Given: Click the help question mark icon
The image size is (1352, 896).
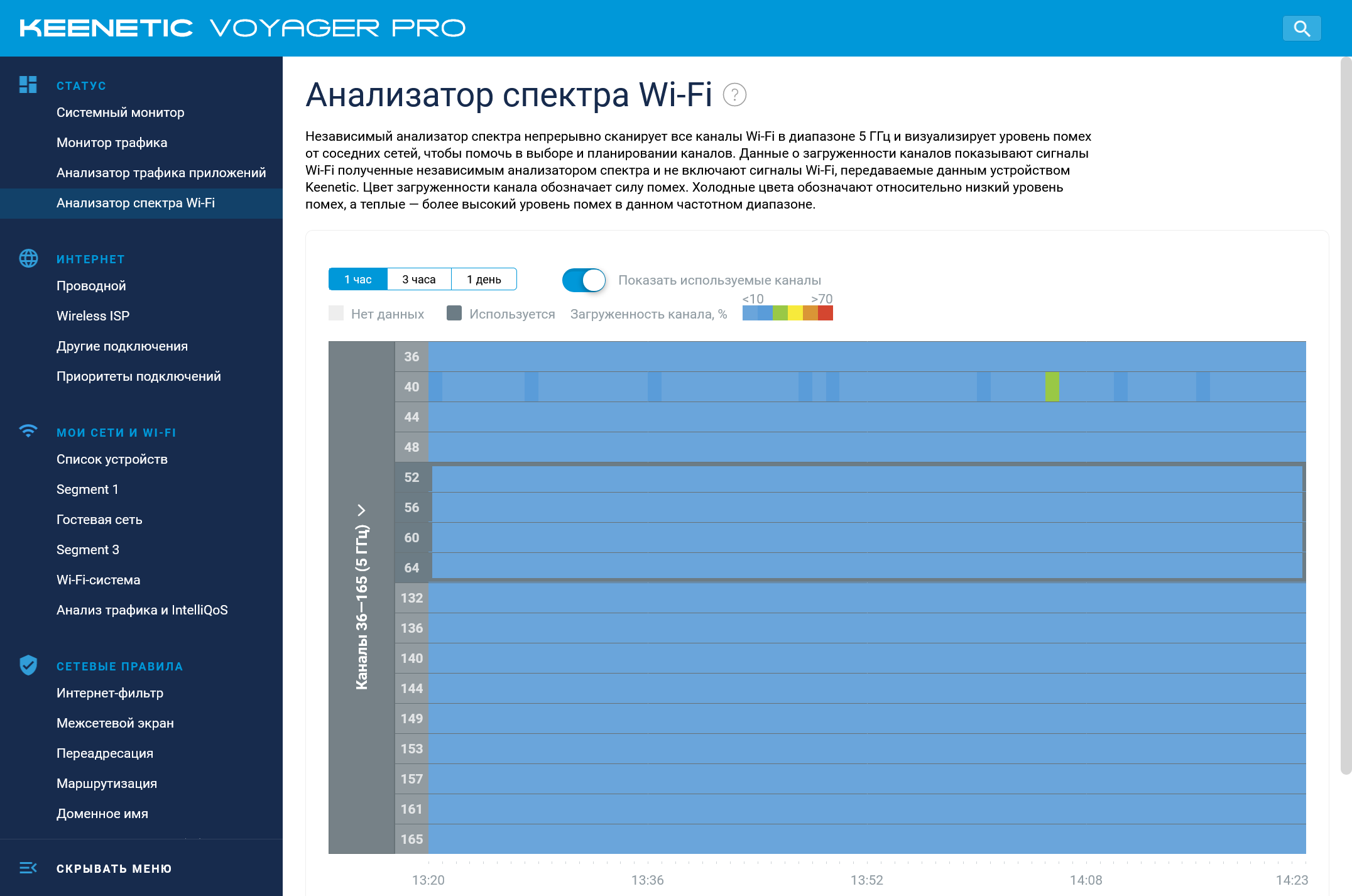Looking at the screenshot, I should tap(734, 95).
